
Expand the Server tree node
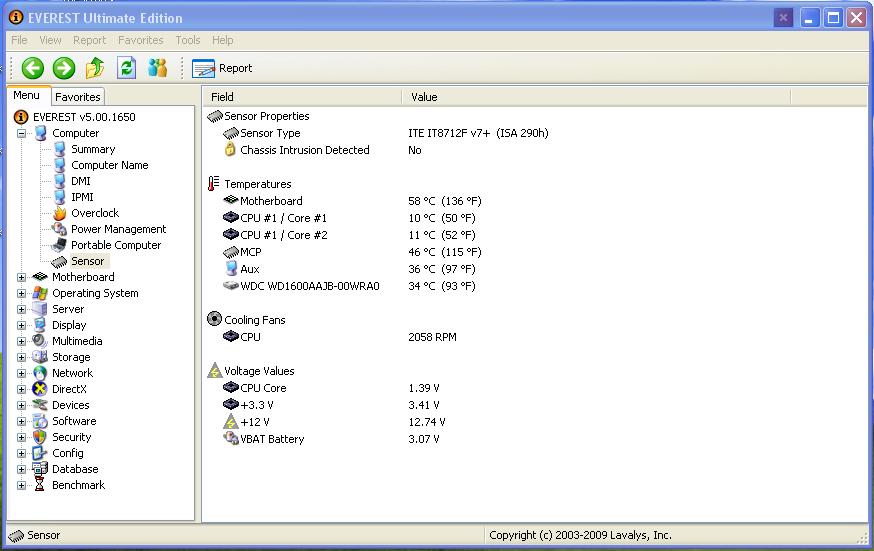pyautogui.click(x=21, y=309)
